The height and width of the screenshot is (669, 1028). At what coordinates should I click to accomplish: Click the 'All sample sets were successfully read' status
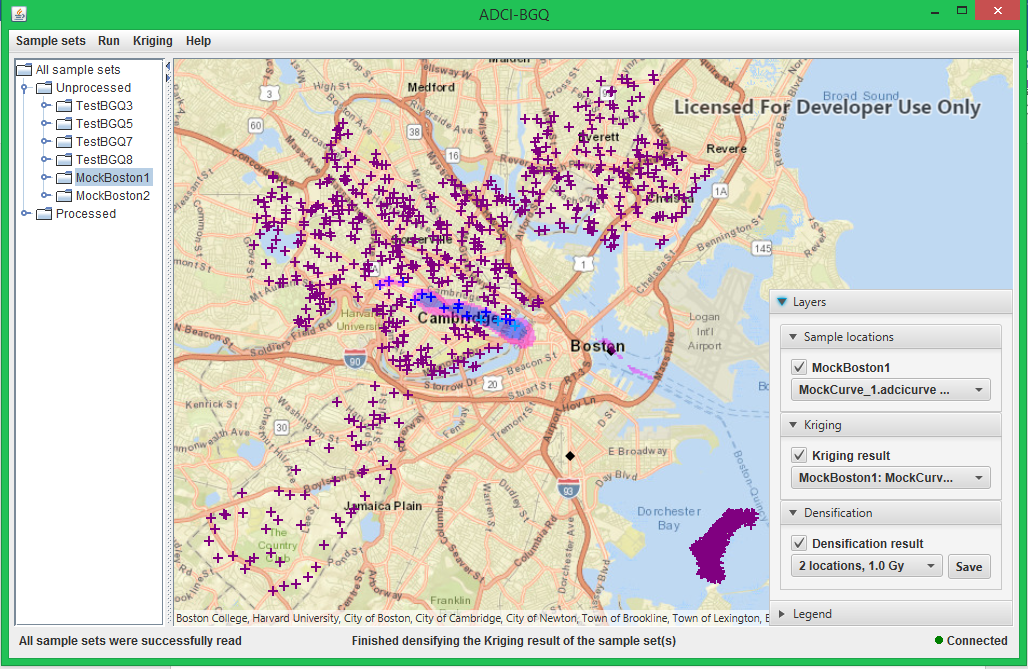click(x=130, y=641)
